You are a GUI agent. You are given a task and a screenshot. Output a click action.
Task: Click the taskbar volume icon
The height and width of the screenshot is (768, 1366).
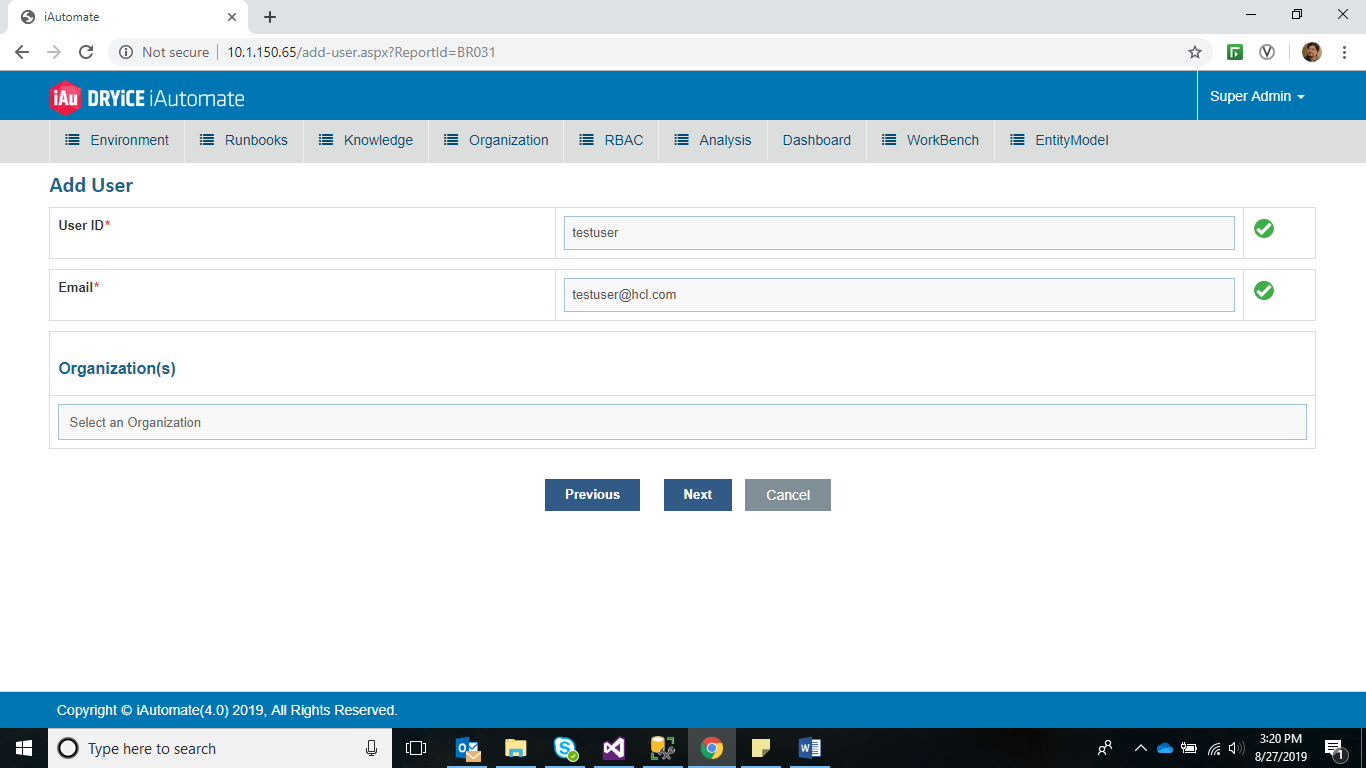(x=1236, y=748)
